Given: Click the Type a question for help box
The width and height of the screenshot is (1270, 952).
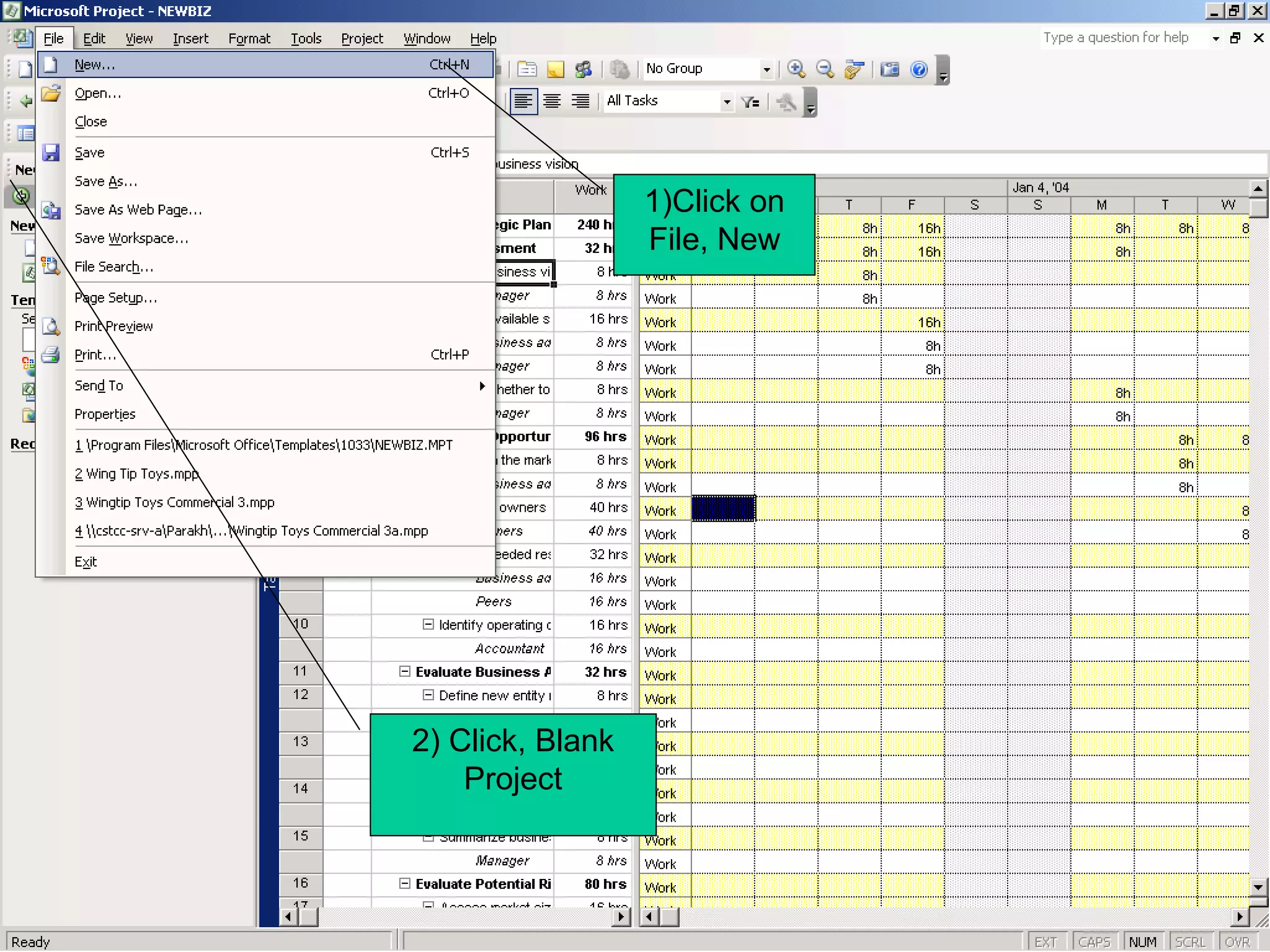Looking at the screenshot, I should click(1124, 38).
